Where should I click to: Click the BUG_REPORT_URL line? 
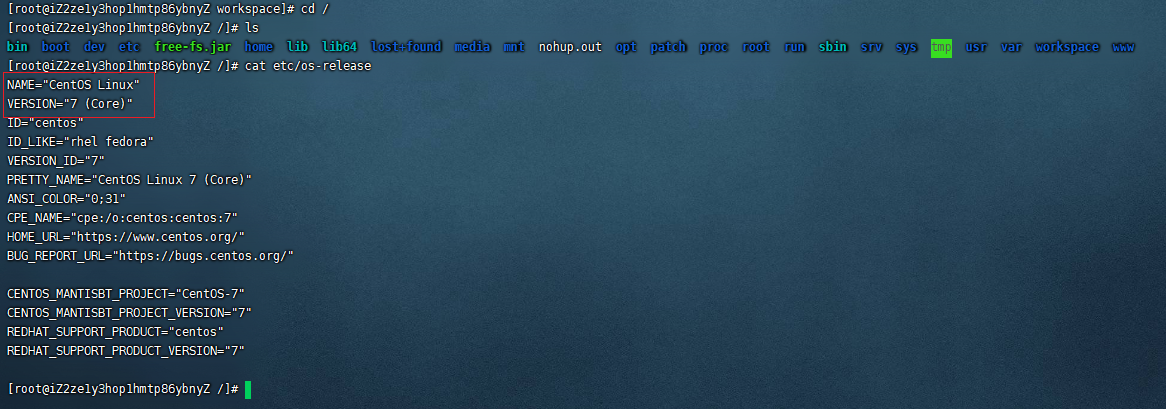click(x=150, y=256)
